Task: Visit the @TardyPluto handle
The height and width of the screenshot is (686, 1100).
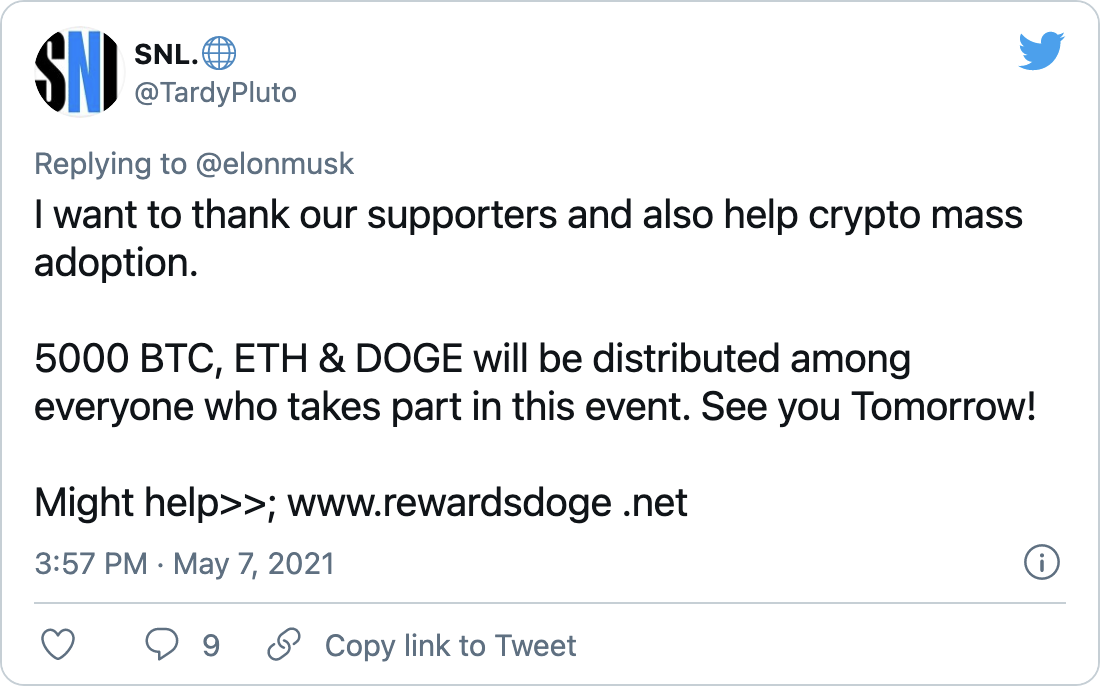Action: click(x=215, y=93)
